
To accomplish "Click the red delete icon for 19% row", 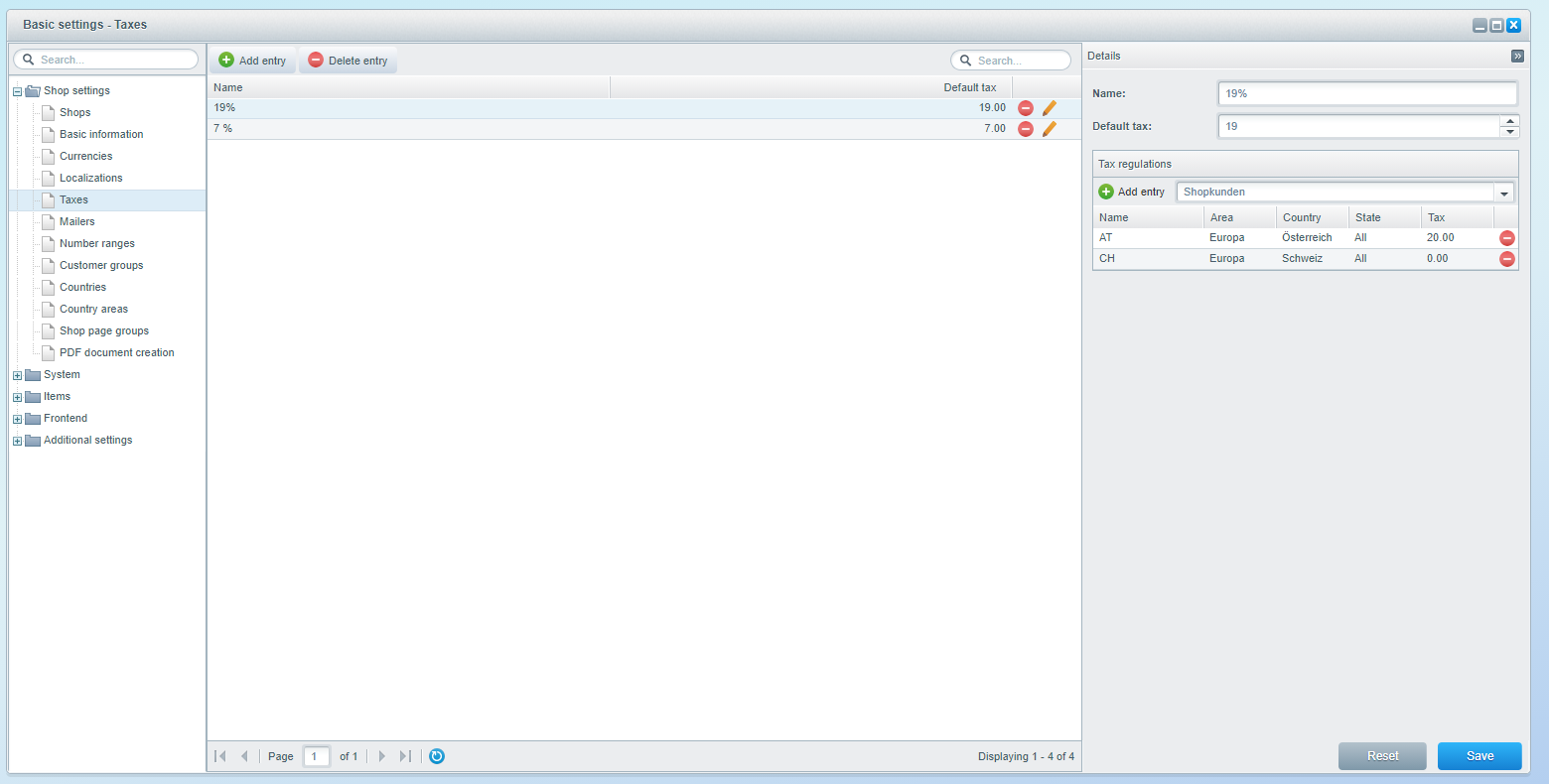I will [x=1026, y=108].
